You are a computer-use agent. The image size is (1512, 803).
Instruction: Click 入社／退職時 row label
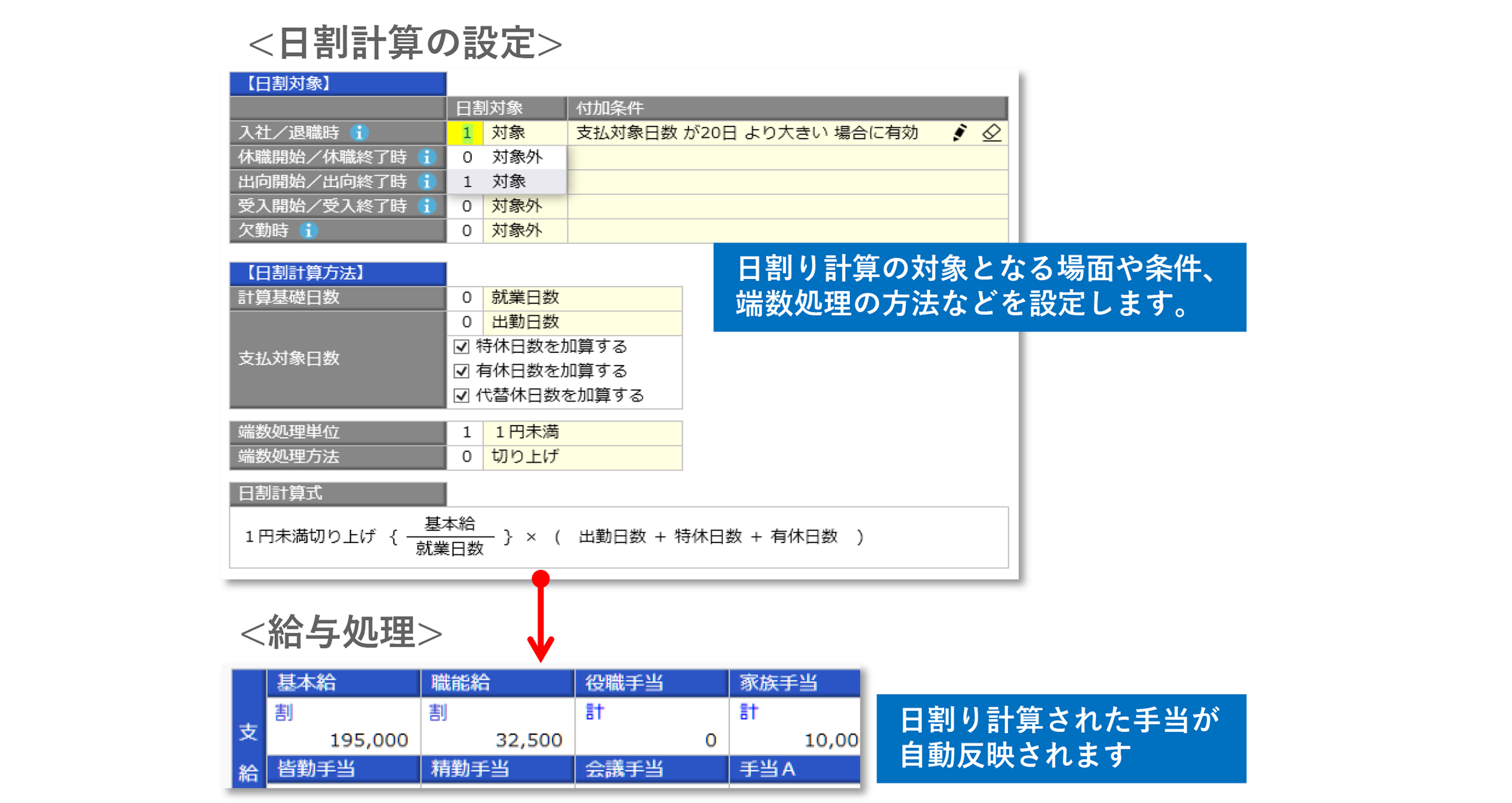pyautogui.click(x=289, y=133)
